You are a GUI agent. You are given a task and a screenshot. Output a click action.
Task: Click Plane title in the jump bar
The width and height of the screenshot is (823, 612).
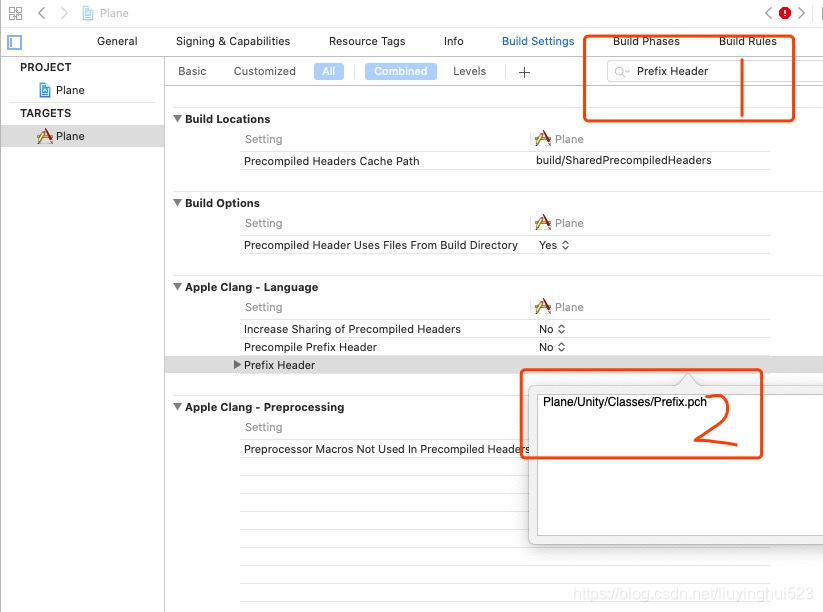pos(114,13)
